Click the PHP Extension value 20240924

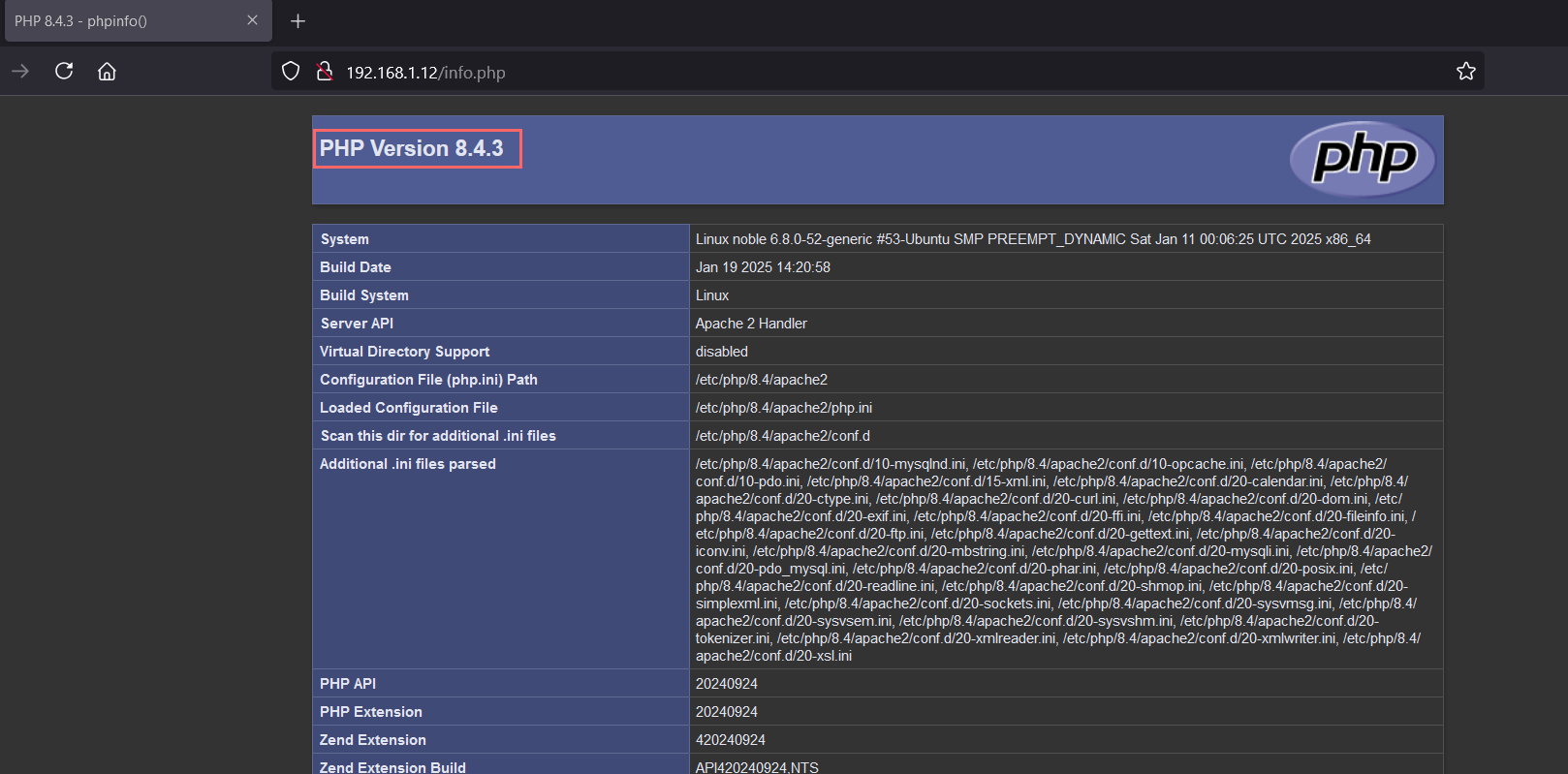tap(727, 712)
